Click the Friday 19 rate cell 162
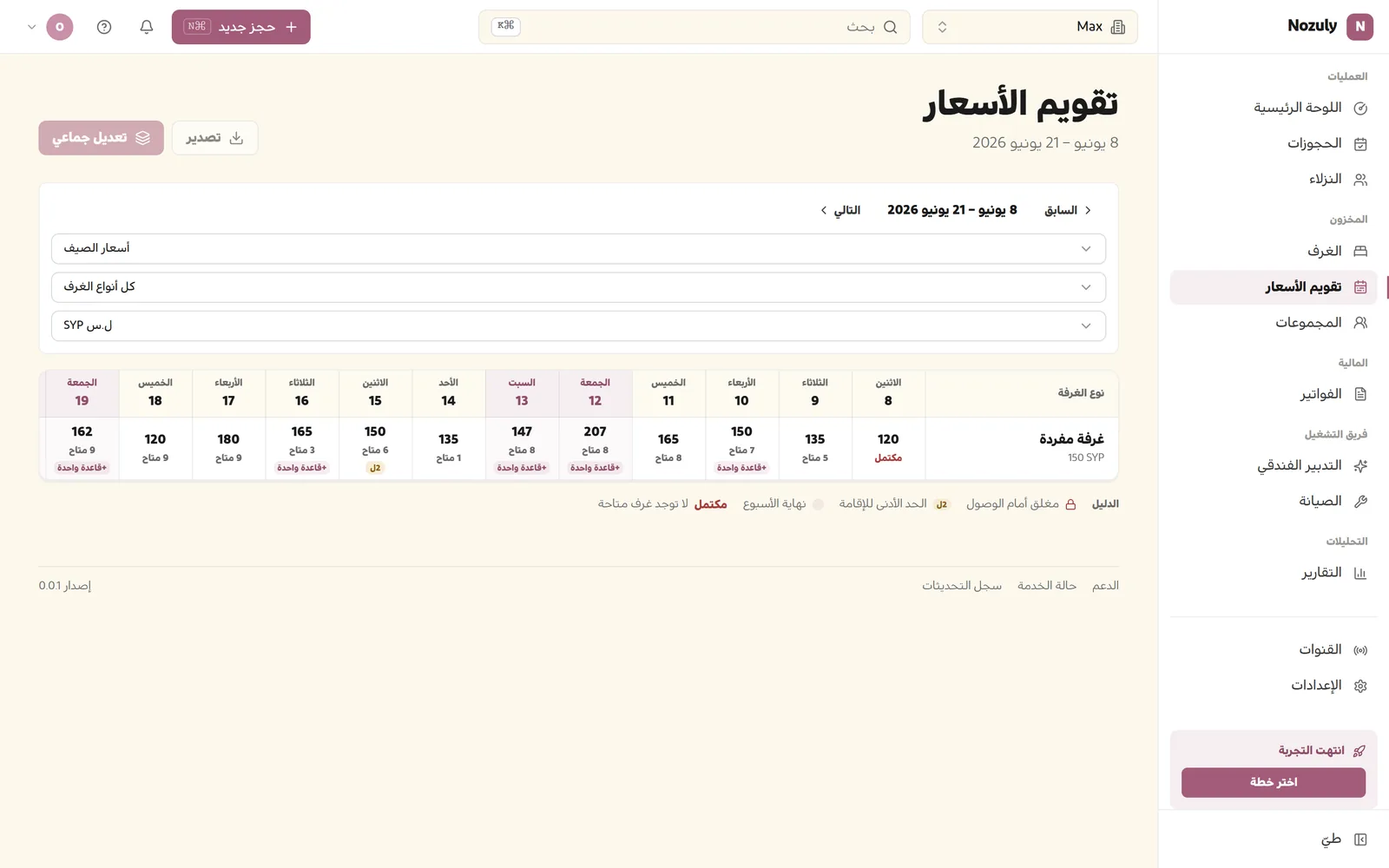The width and height of the screenshot is (1389, 868). point(82,448)
